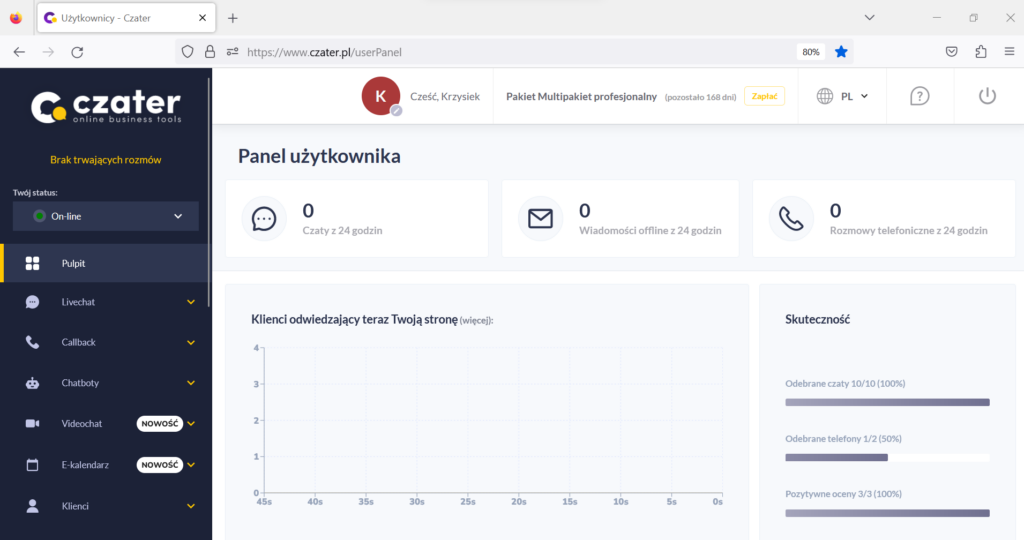The image size is (1024, 540).
Task: Select the Livechat menu item
Action: pyautogui.click(x=106, y=302)
